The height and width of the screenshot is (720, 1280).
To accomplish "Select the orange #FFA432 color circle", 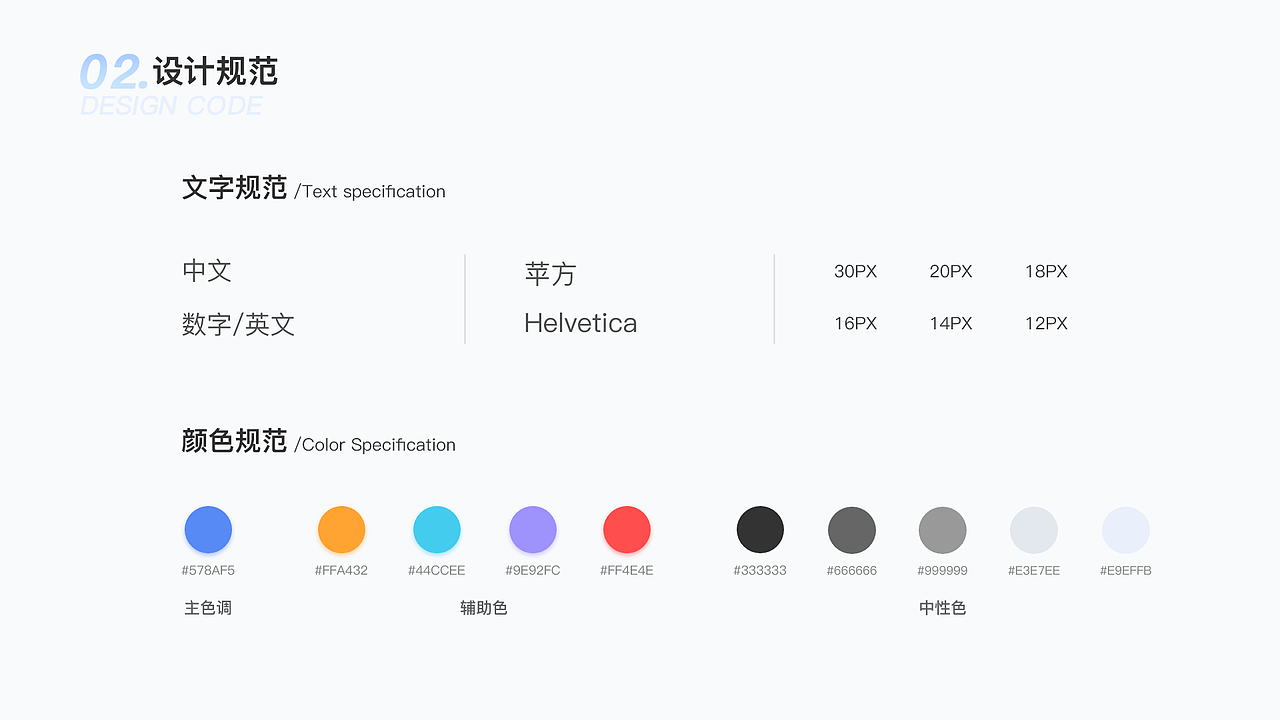I will (x=341, y=530).
